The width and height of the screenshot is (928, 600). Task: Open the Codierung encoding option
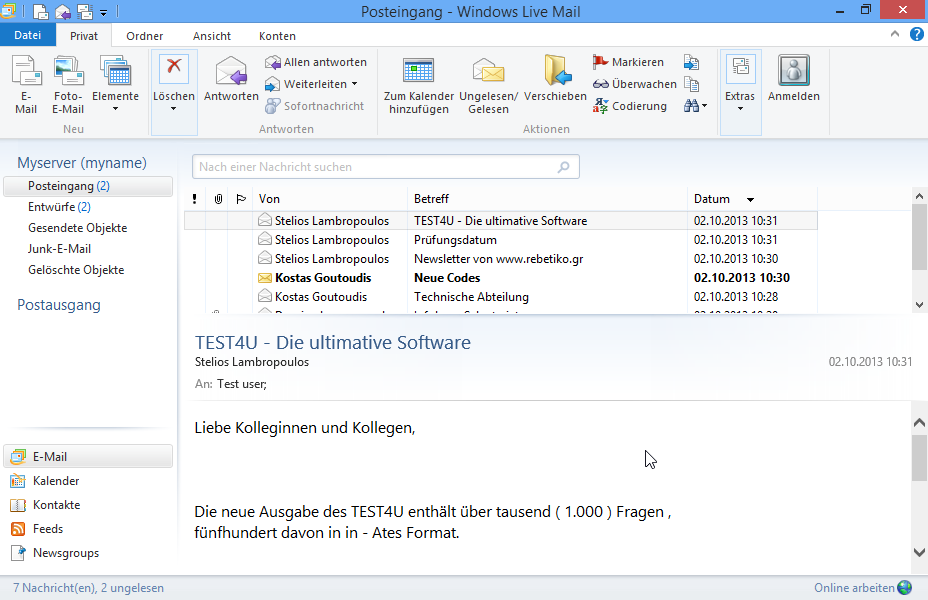pyautogui.click(x=630, y=106)
